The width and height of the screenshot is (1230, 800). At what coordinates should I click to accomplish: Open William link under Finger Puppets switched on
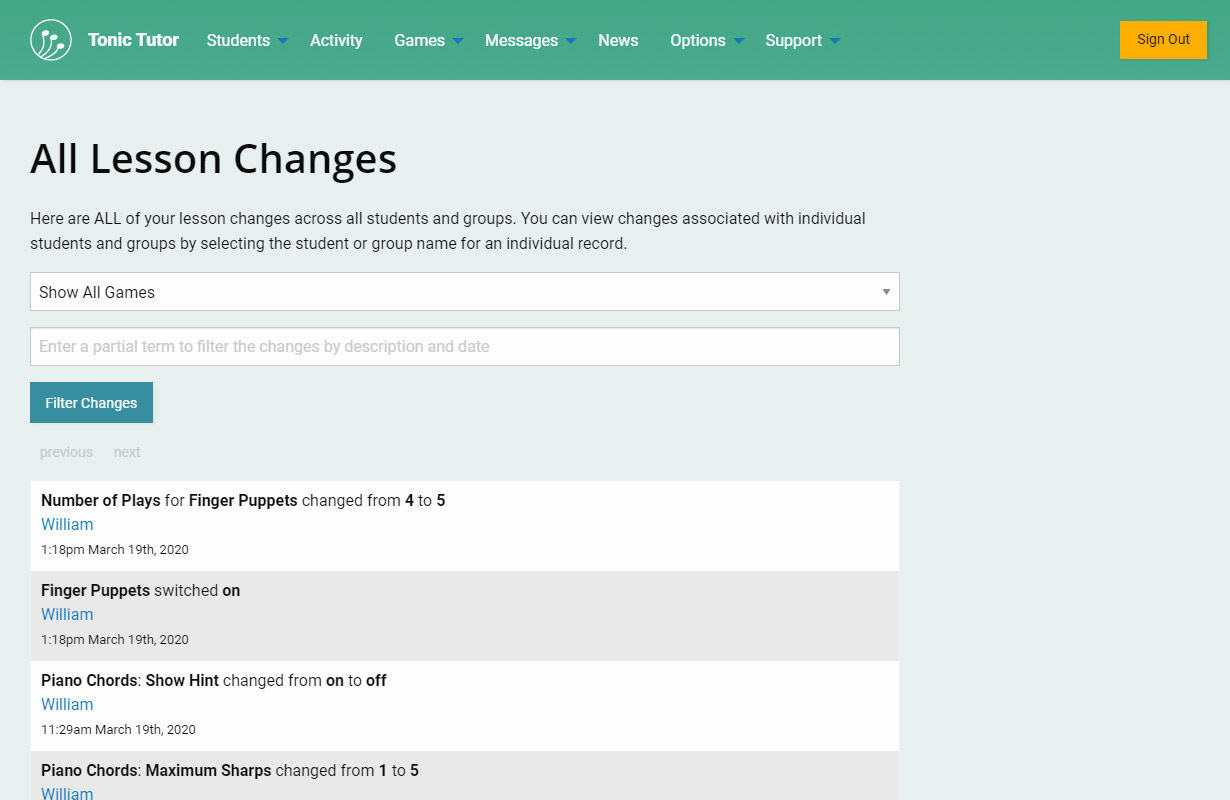coord(67,614)
